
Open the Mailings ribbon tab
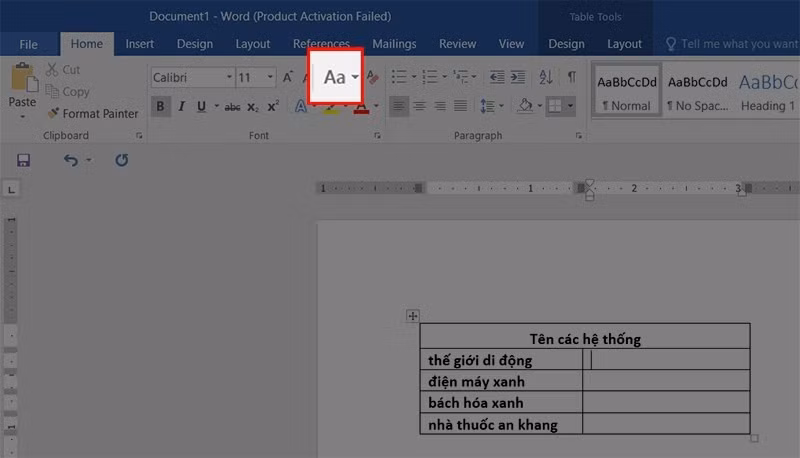(394, 44)
